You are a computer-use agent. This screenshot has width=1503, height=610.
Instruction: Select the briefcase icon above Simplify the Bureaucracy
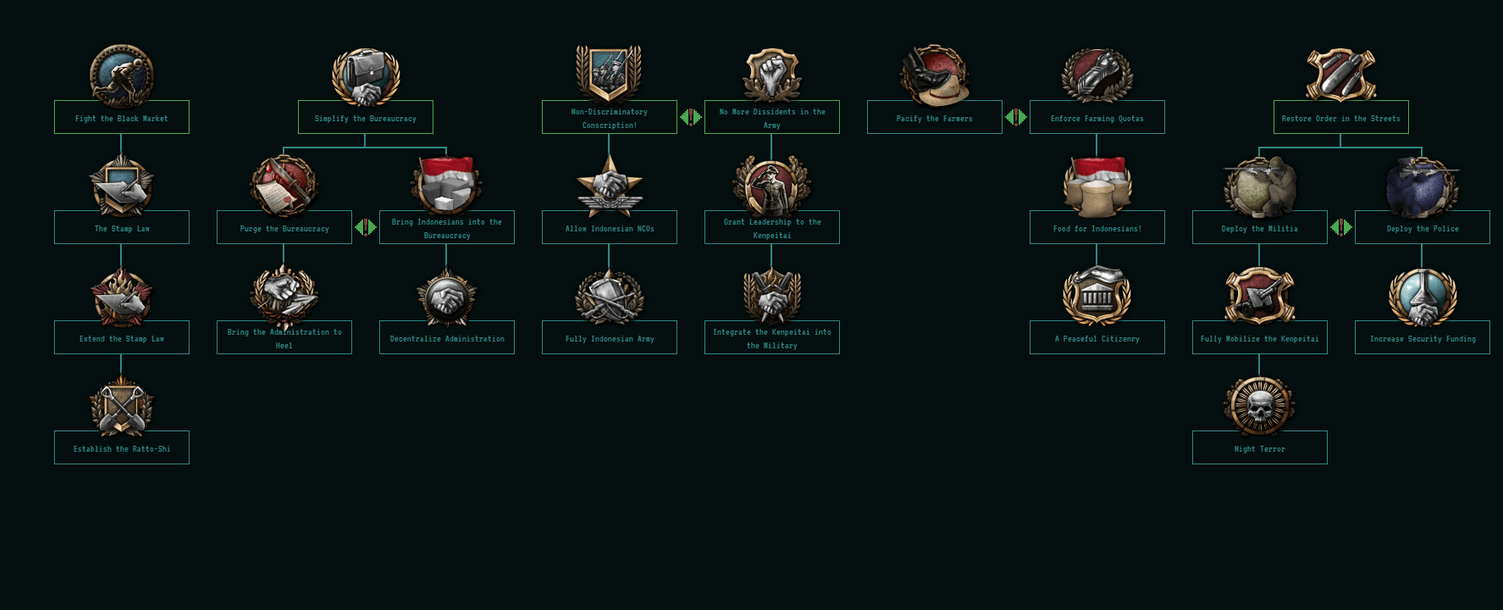pos(365,77)
